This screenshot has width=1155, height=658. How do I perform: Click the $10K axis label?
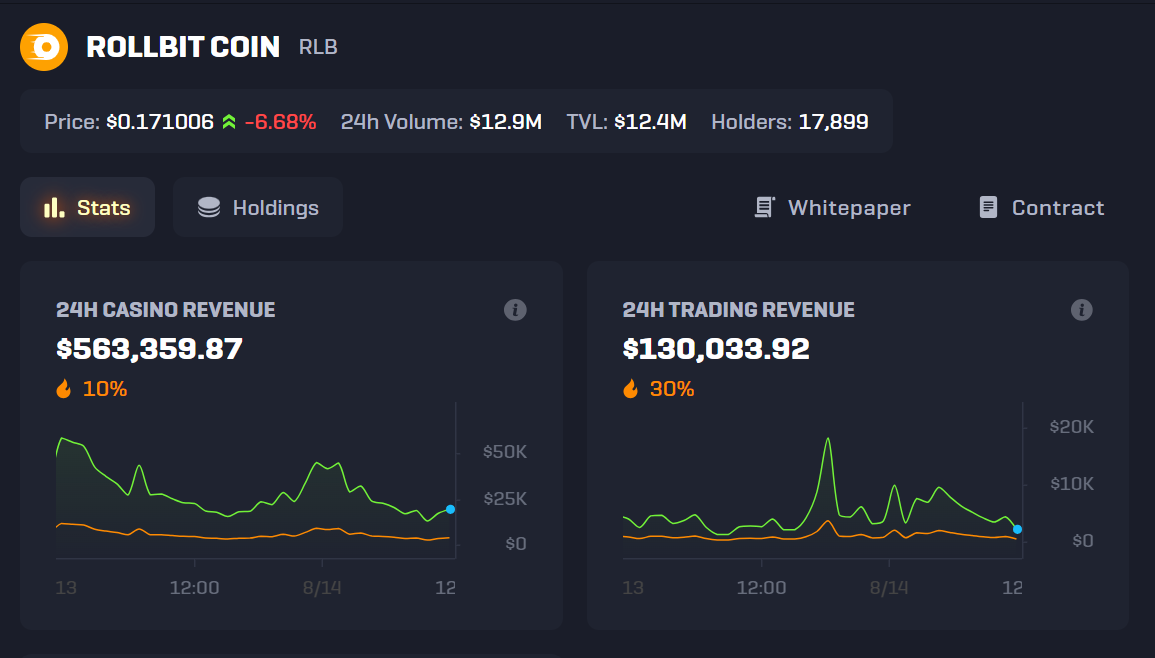(x=1072, y=484)
